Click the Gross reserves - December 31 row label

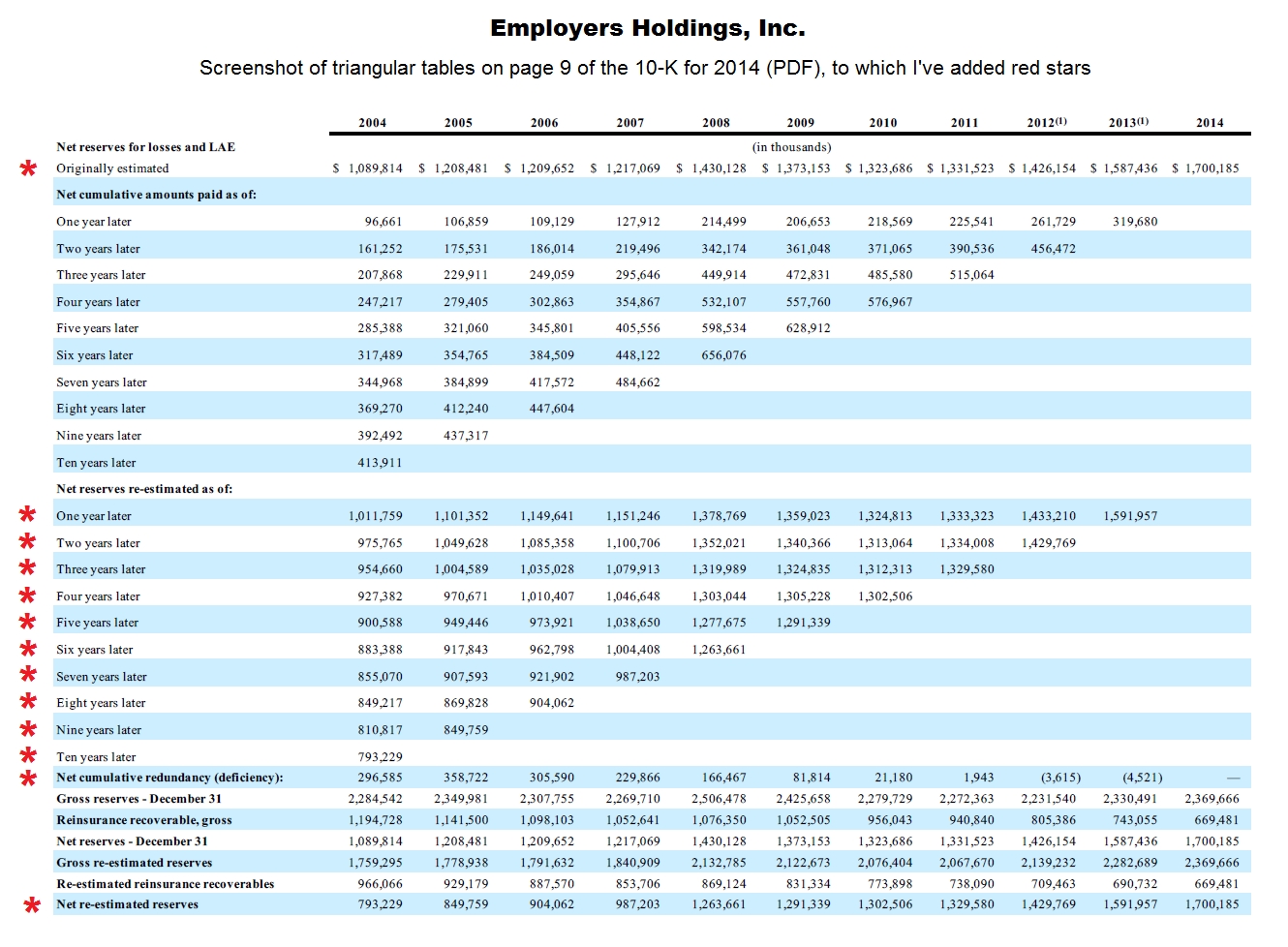(138, 799)
